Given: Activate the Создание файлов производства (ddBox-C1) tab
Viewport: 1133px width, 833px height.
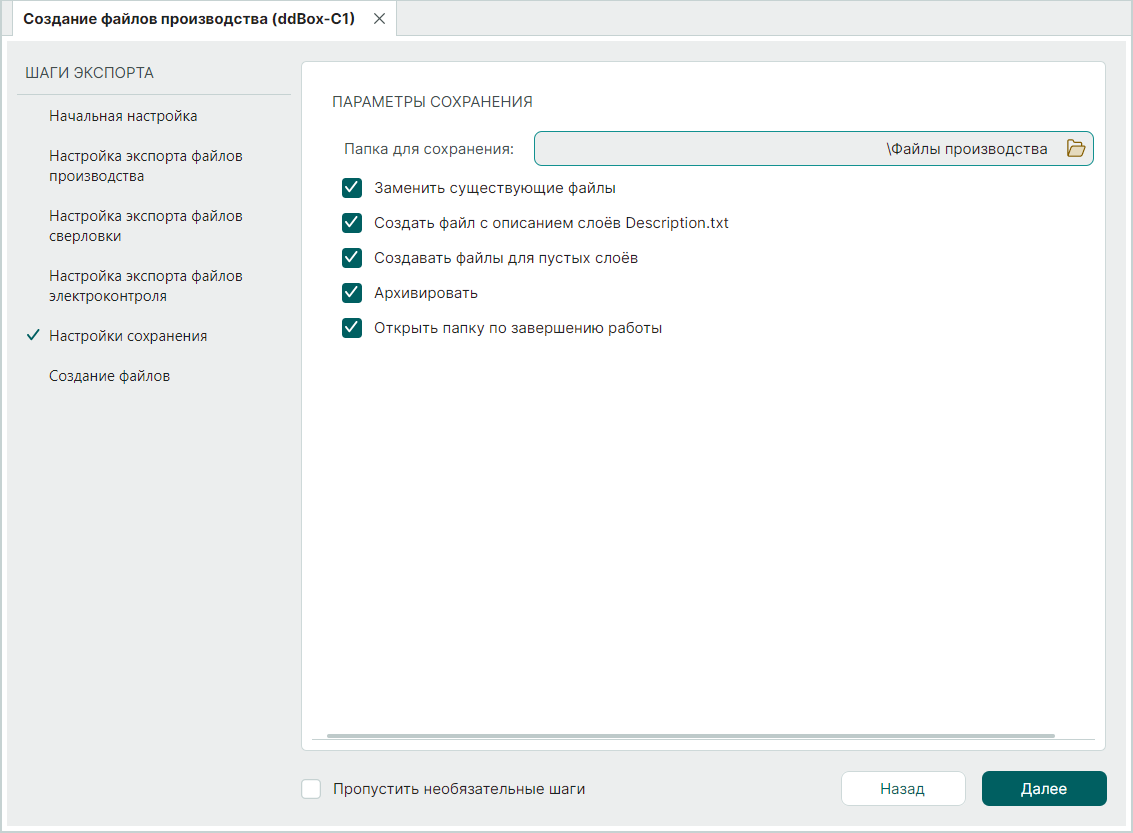Looking at the screenshot, I should pos(188,19).
